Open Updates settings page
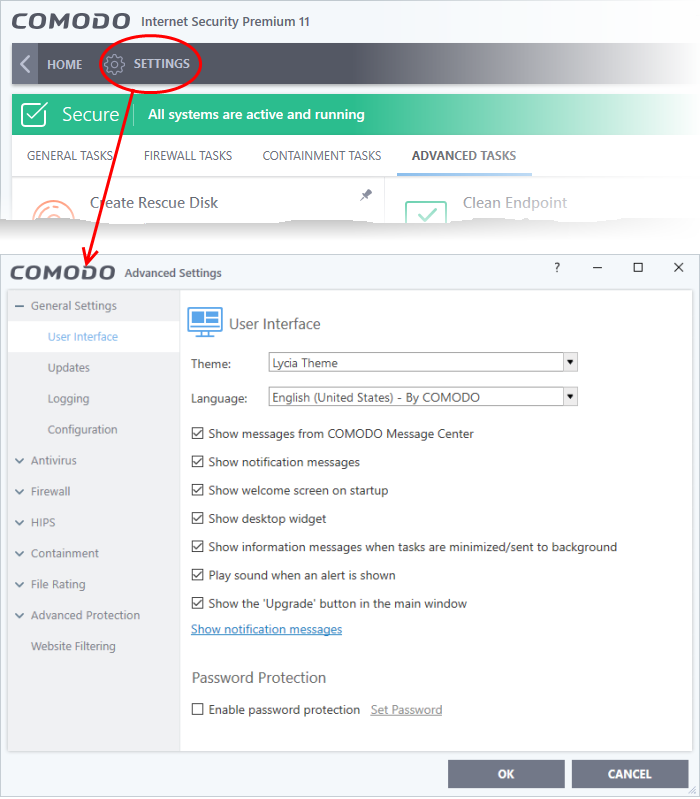Image resolution: width=700 pixels, height=799 pixels. tap(69, 368)
